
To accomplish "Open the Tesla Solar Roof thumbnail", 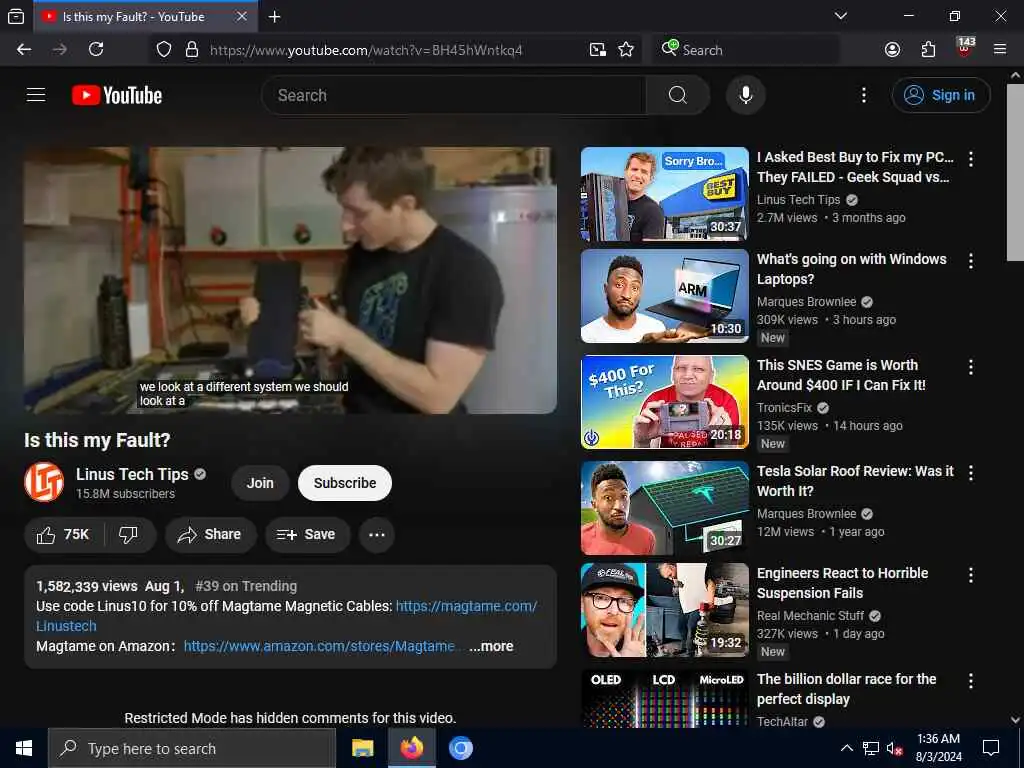I will [665, 507].
